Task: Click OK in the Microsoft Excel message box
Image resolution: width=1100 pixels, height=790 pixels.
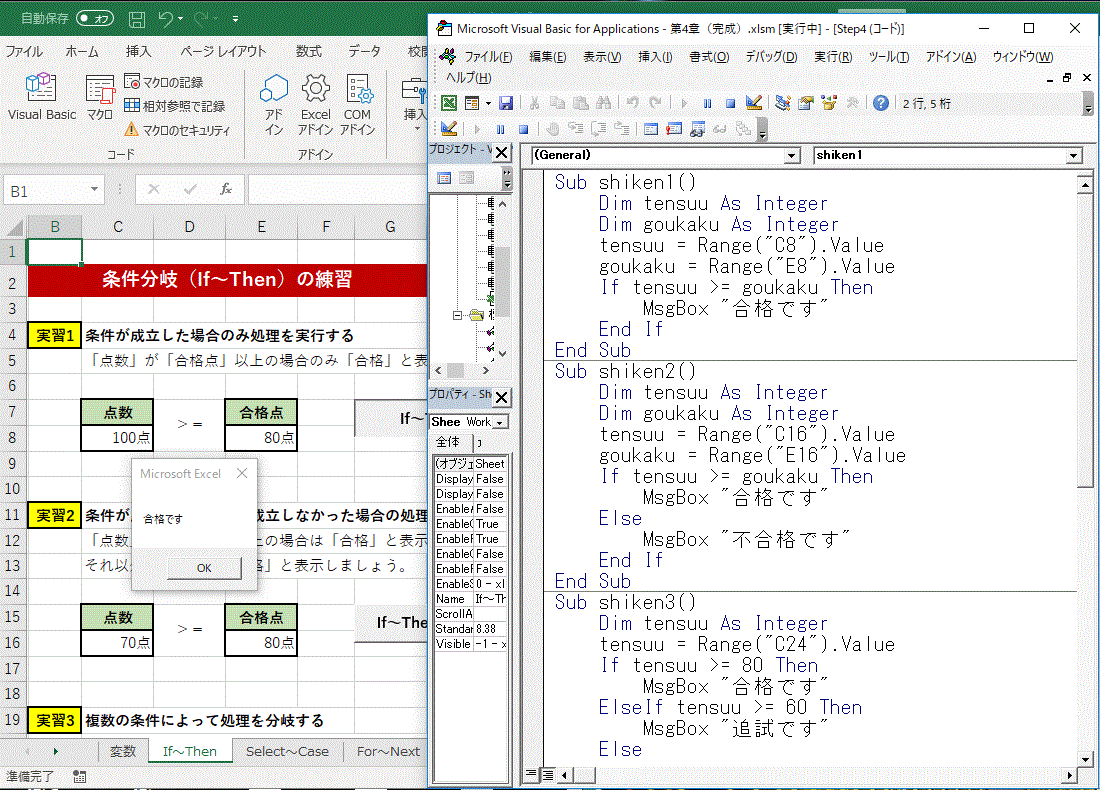Action: (204, 568)
